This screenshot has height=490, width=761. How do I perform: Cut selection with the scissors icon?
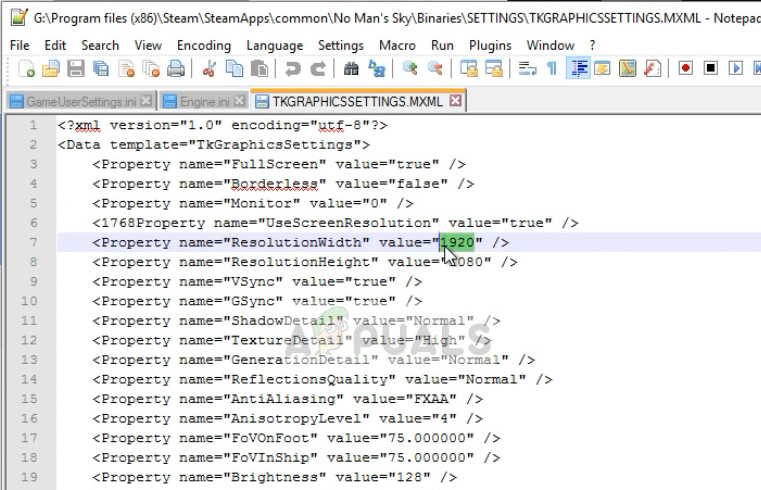(x=209, y=69)
